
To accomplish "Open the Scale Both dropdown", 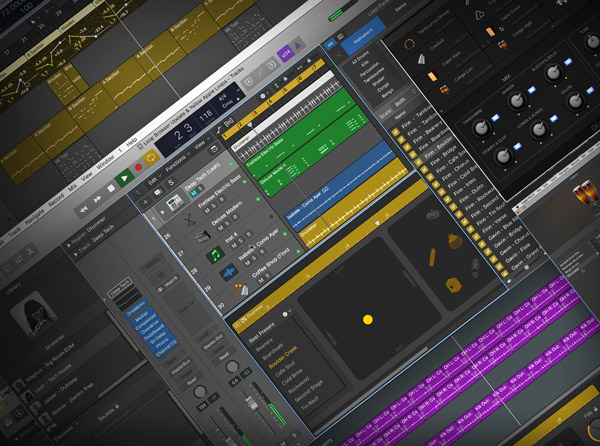I will tap(404, 99).
